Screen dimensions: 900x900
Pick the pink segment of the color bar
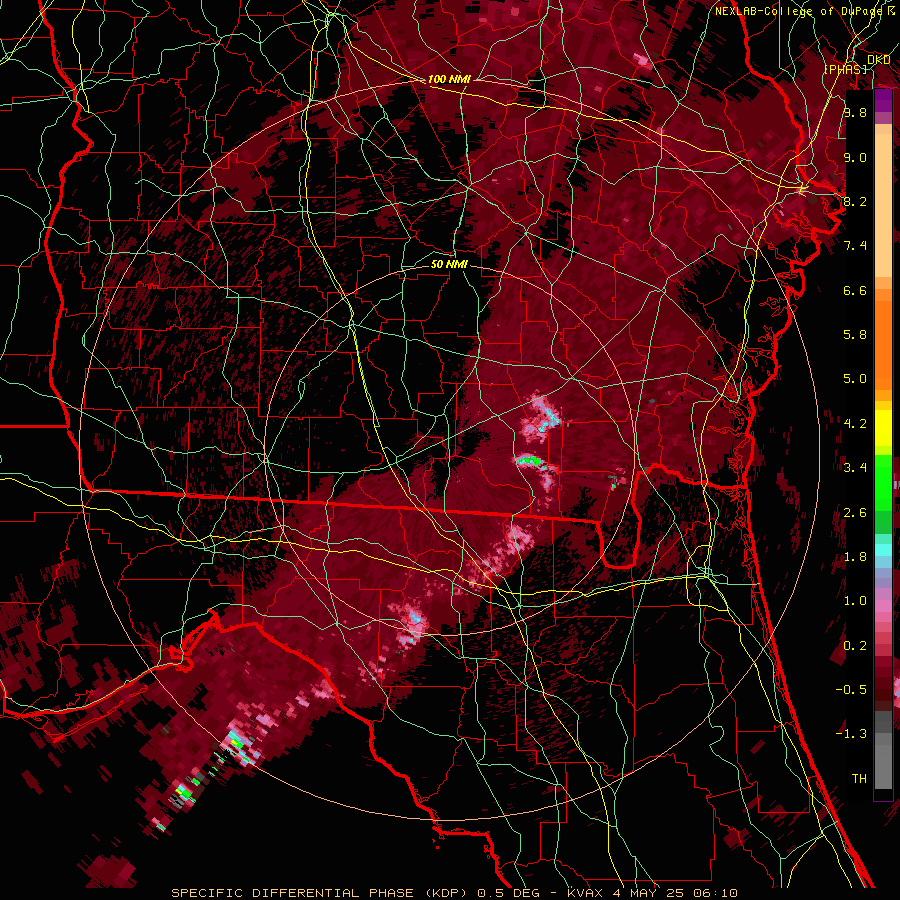tap(883, 606)
